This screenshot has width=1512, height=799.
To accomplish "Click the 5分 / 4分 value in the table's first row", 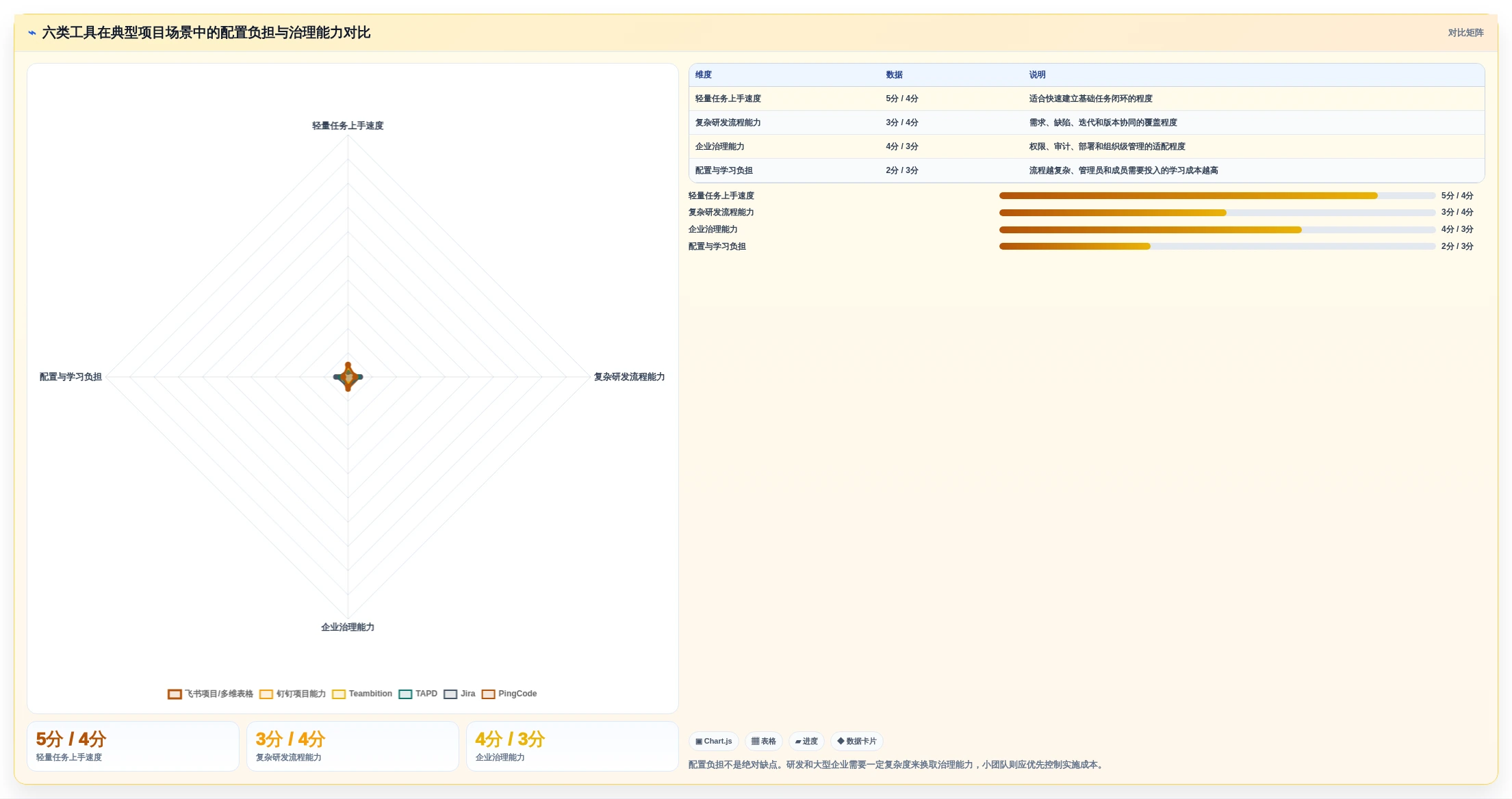I will point(902,99).
